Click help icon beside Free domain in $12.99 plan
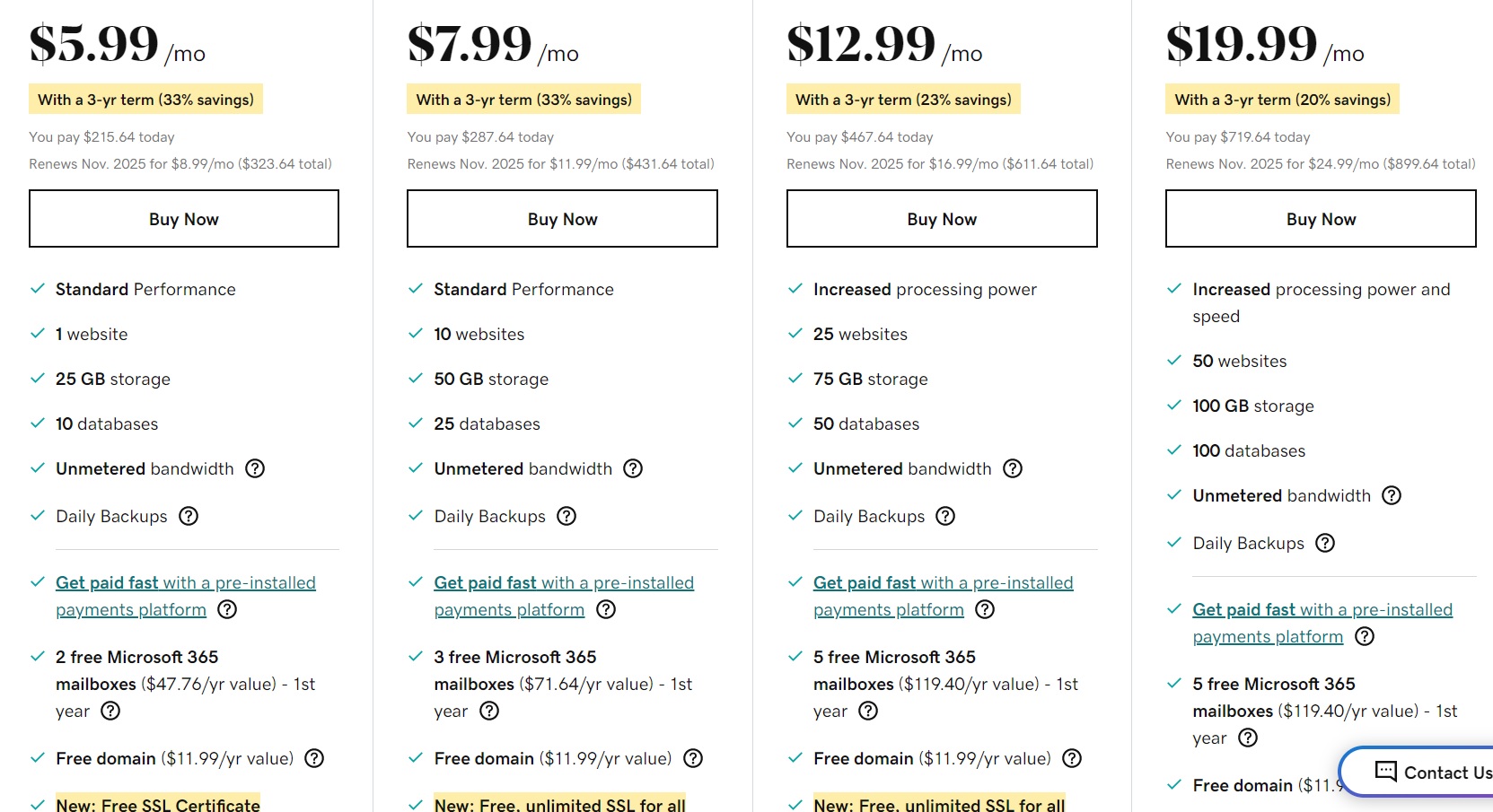The image size is (1493, 812). 1072,758
